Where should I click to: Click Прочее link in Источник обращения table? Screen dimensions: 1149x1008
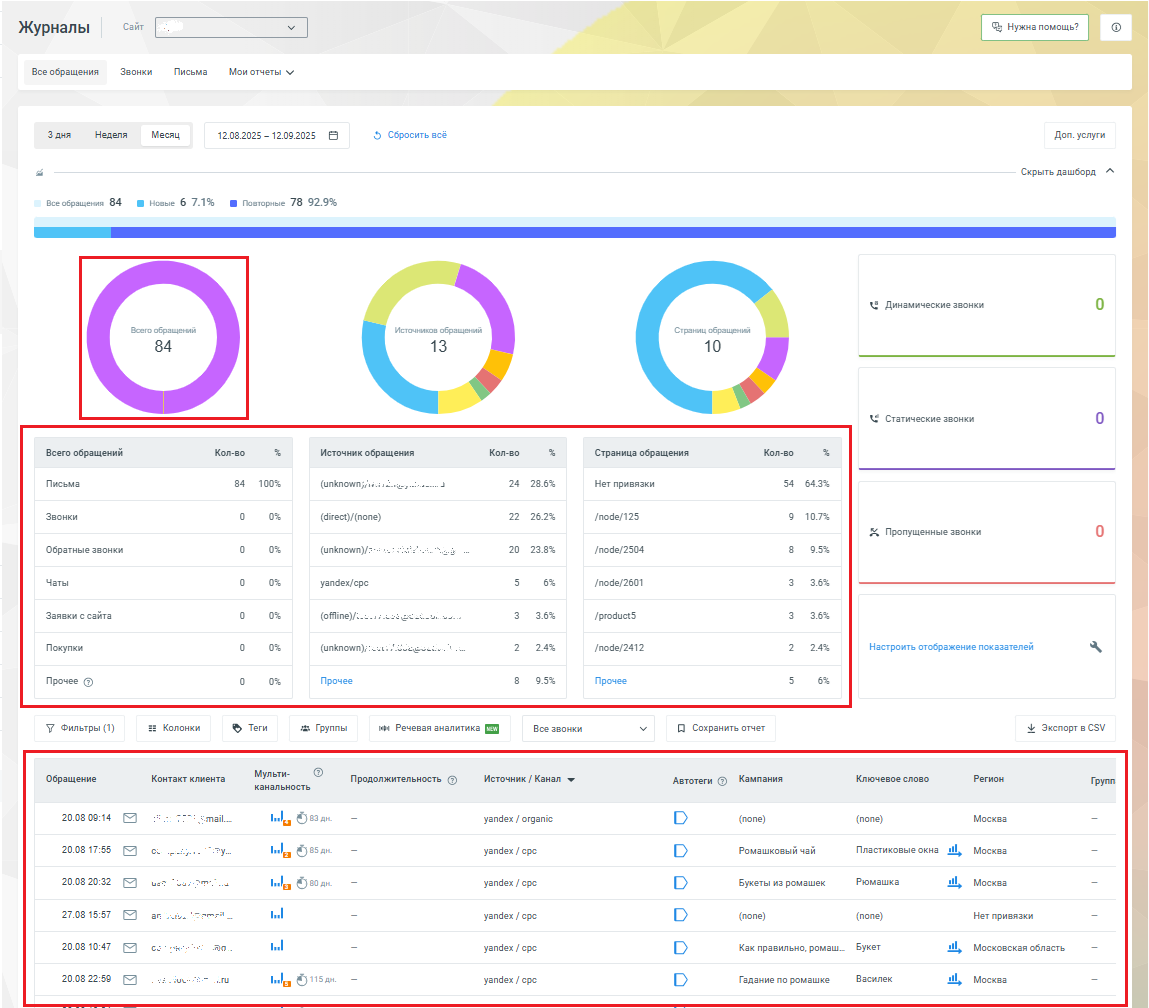(x=336, y=681)
